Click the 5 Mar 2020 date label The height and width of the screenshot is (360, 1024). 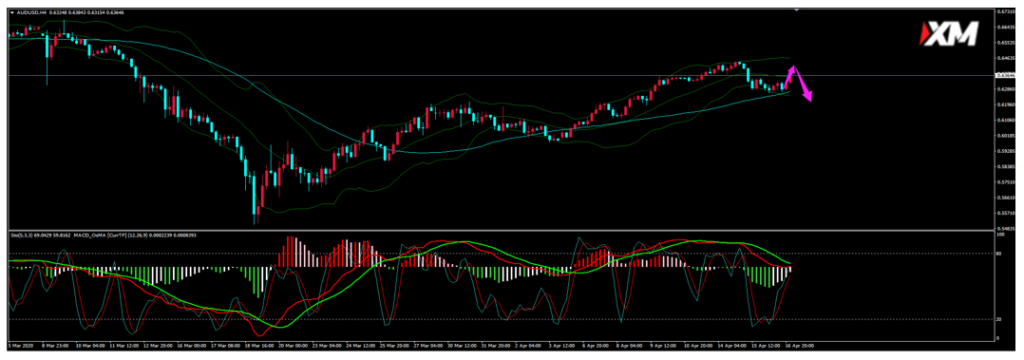tap(21, 345)
